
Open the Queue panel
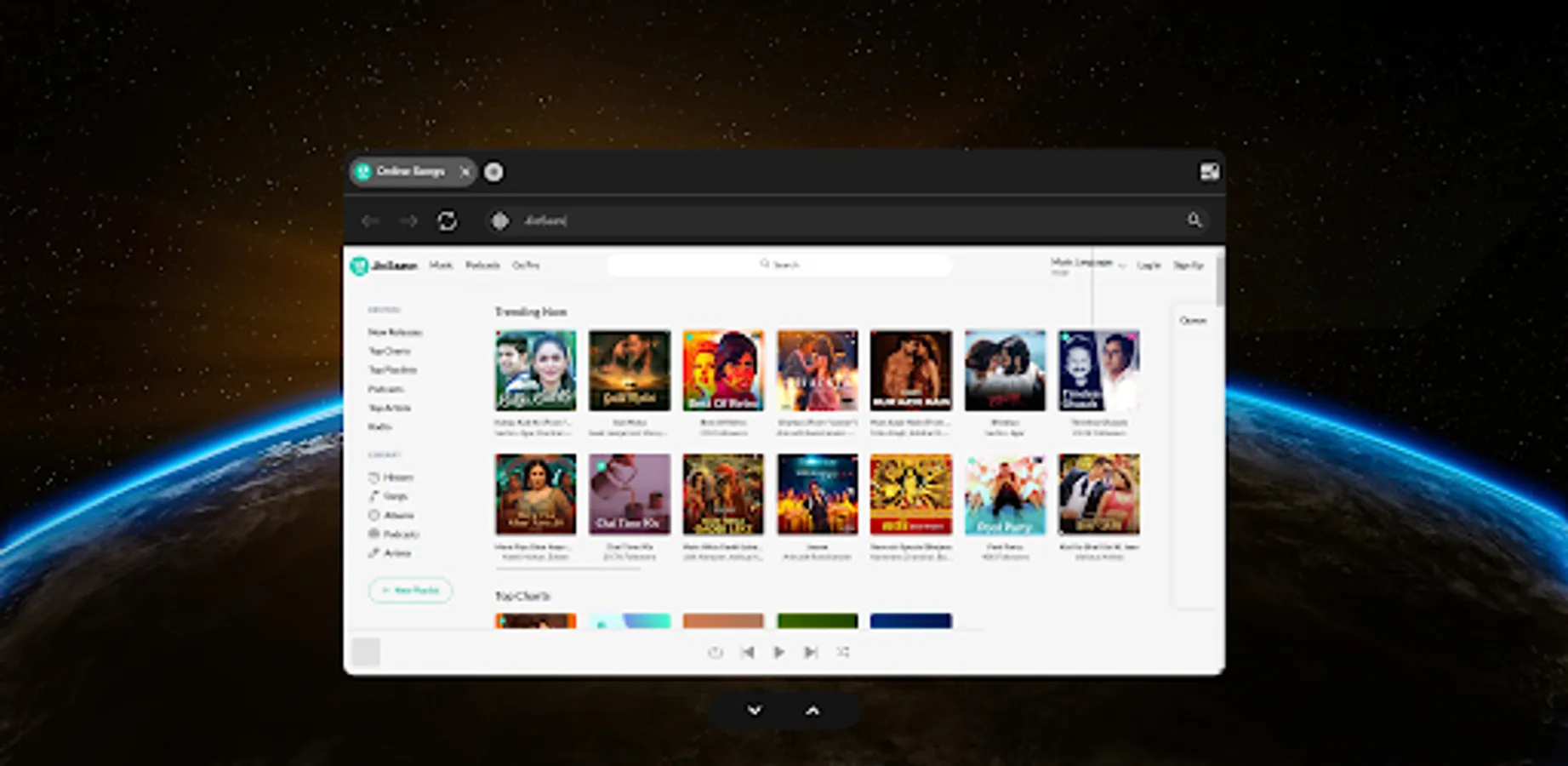(1193, 321)
